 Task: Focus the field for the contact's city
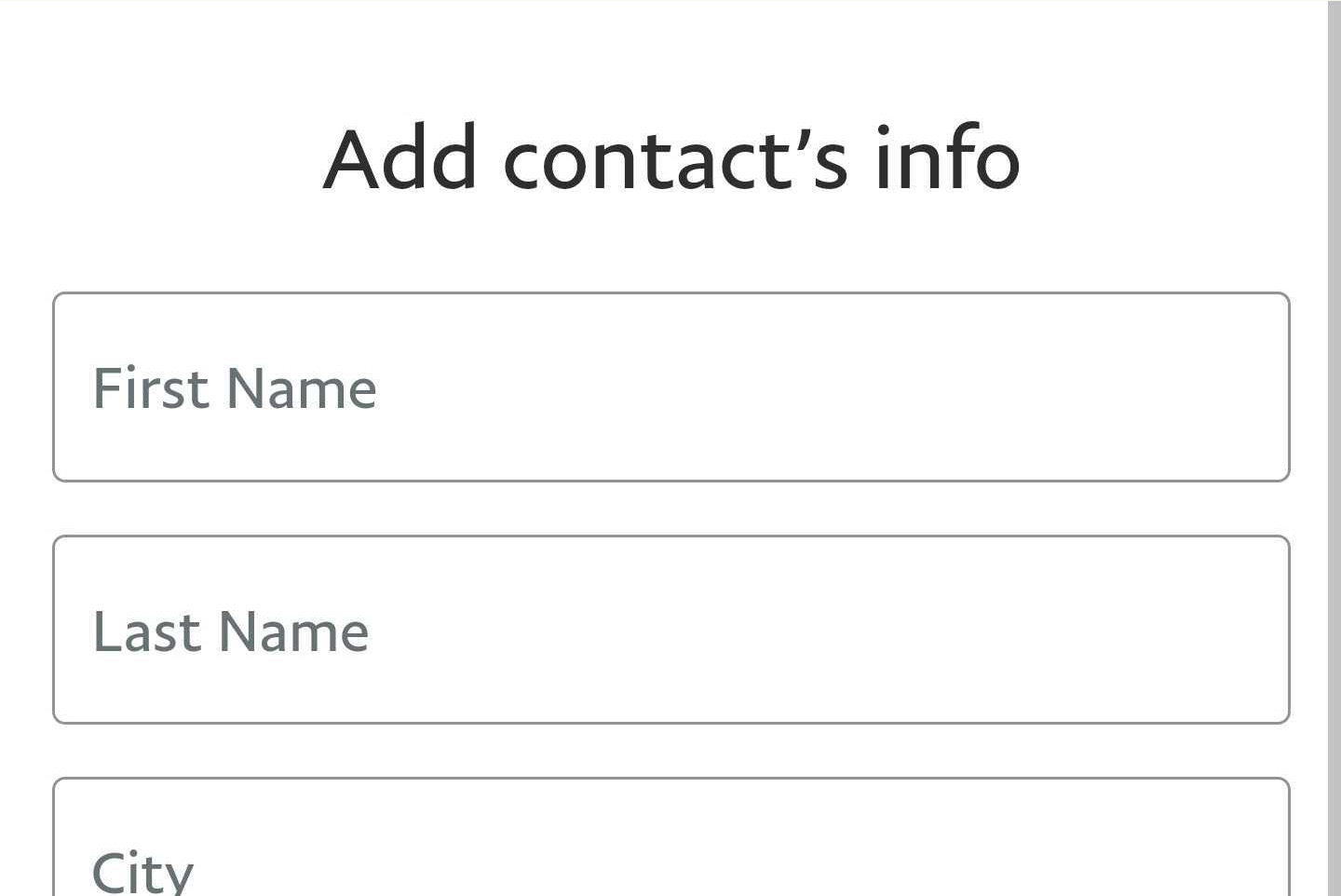670,848
